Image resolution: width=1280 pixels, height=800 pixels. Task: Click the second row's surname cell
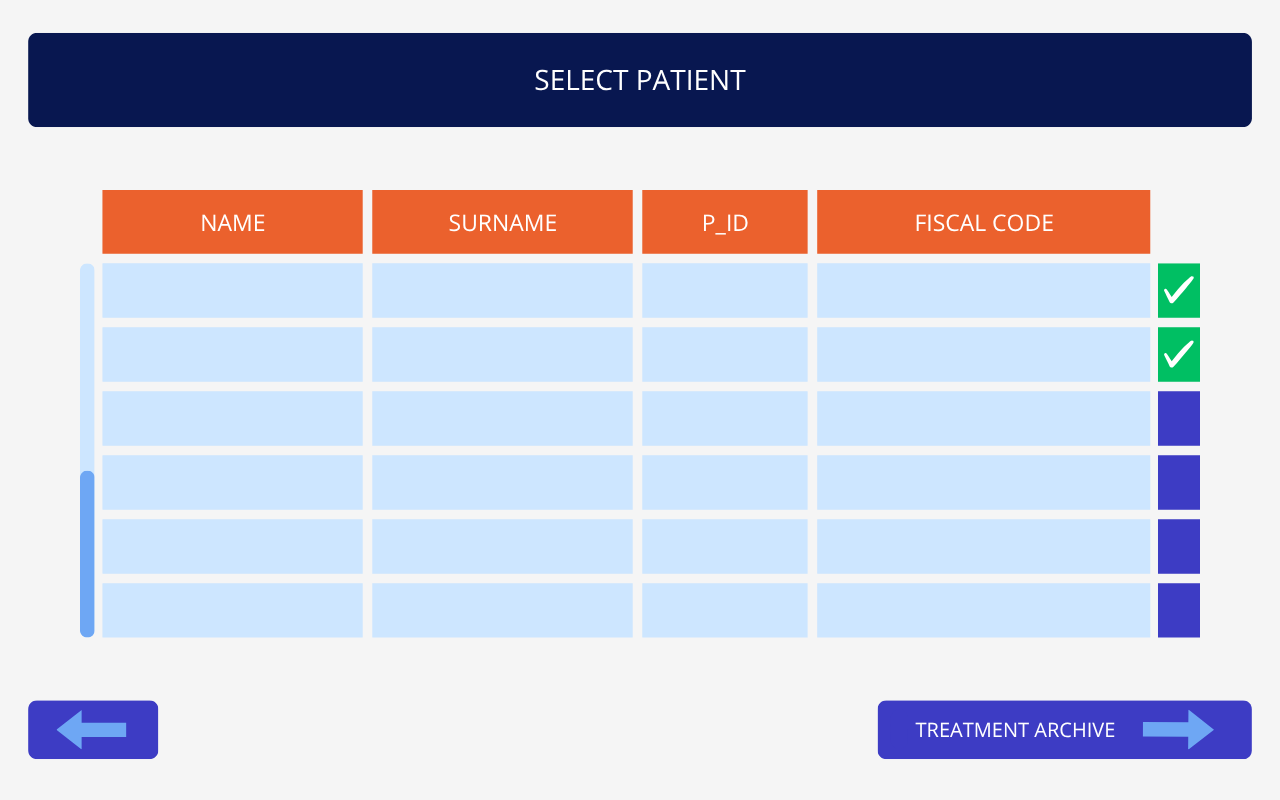pyautogui.click(x=502, y=355)
